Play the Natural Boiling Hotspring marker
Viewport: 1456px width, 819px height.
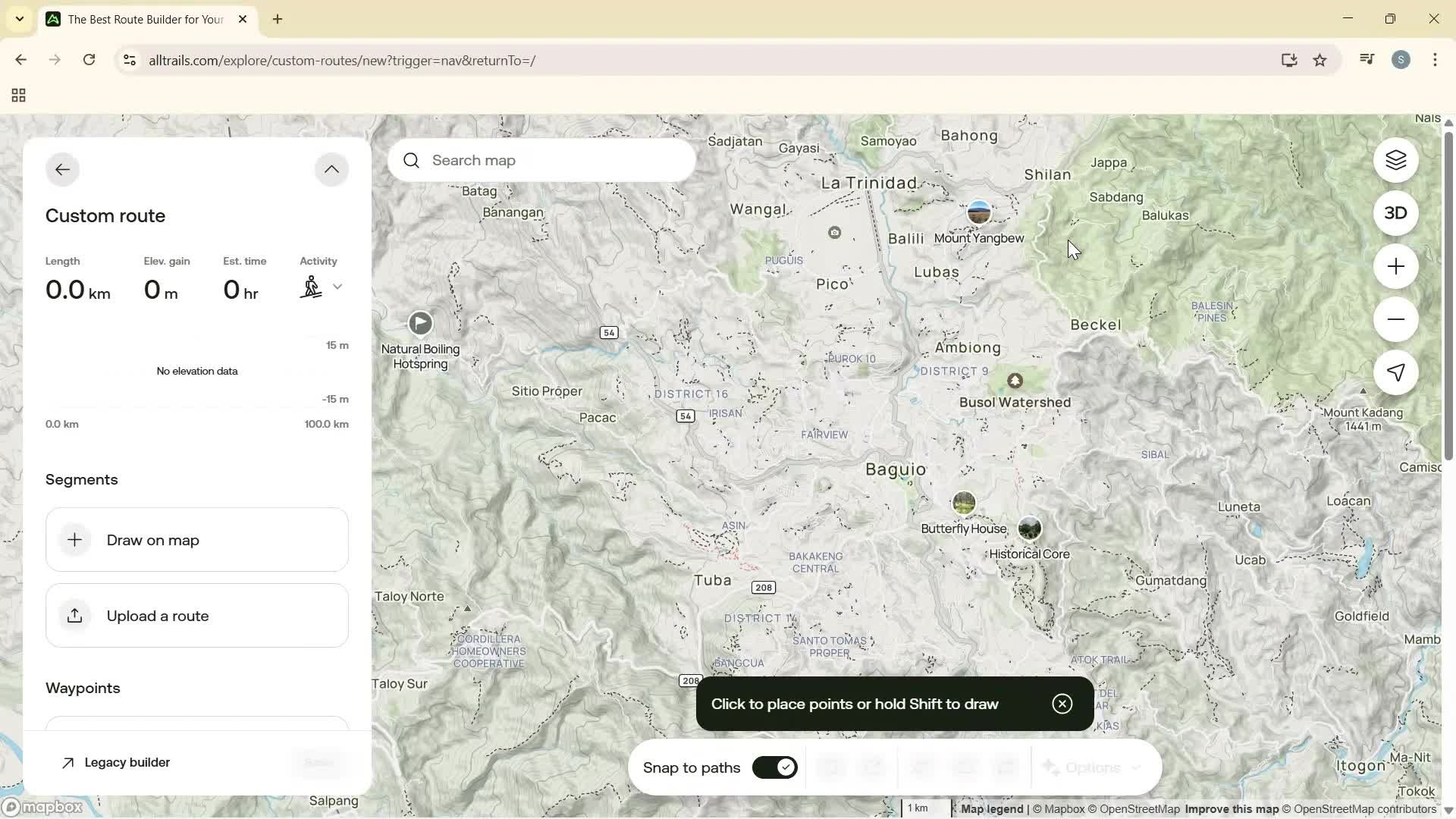(422, 323)
